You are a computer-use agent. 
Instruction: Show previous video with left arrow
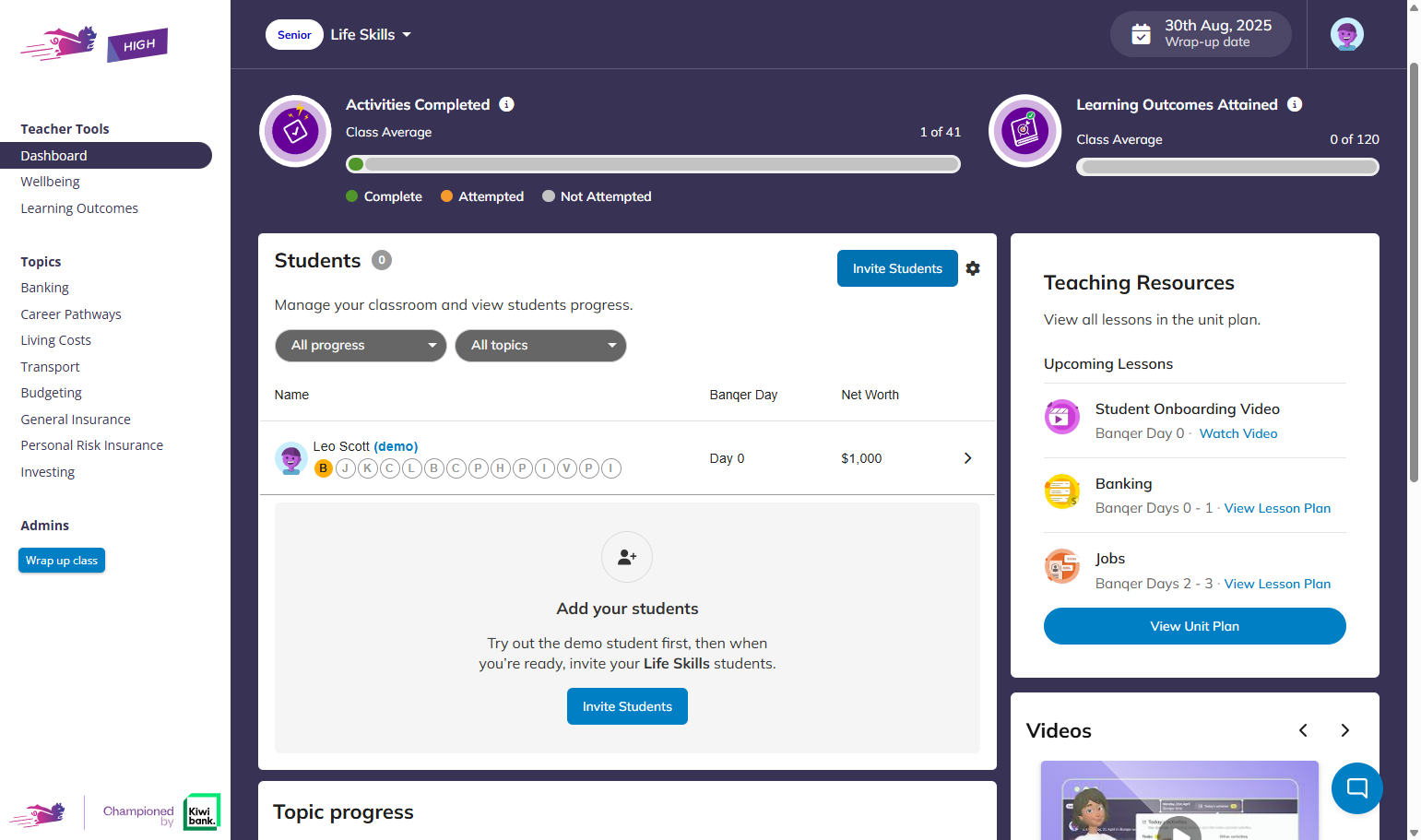pyautogui.click(x=1303, y=730)
